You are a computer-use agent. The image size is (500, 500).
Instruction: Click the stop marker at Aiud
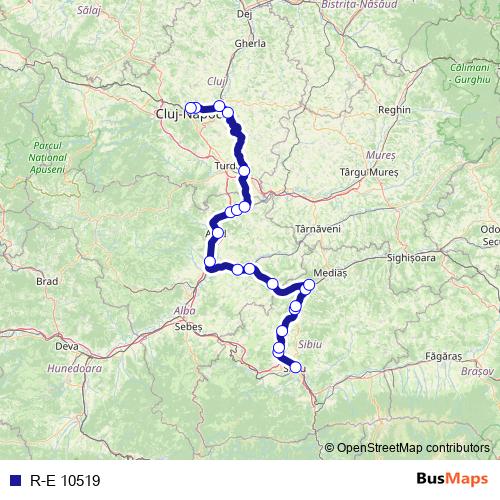tap(218, 233)
